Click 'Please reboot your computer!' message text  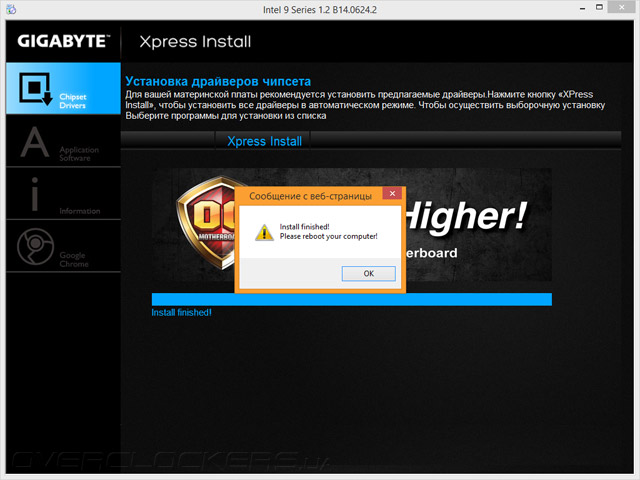pyautogui.click(x=329, y=236)
